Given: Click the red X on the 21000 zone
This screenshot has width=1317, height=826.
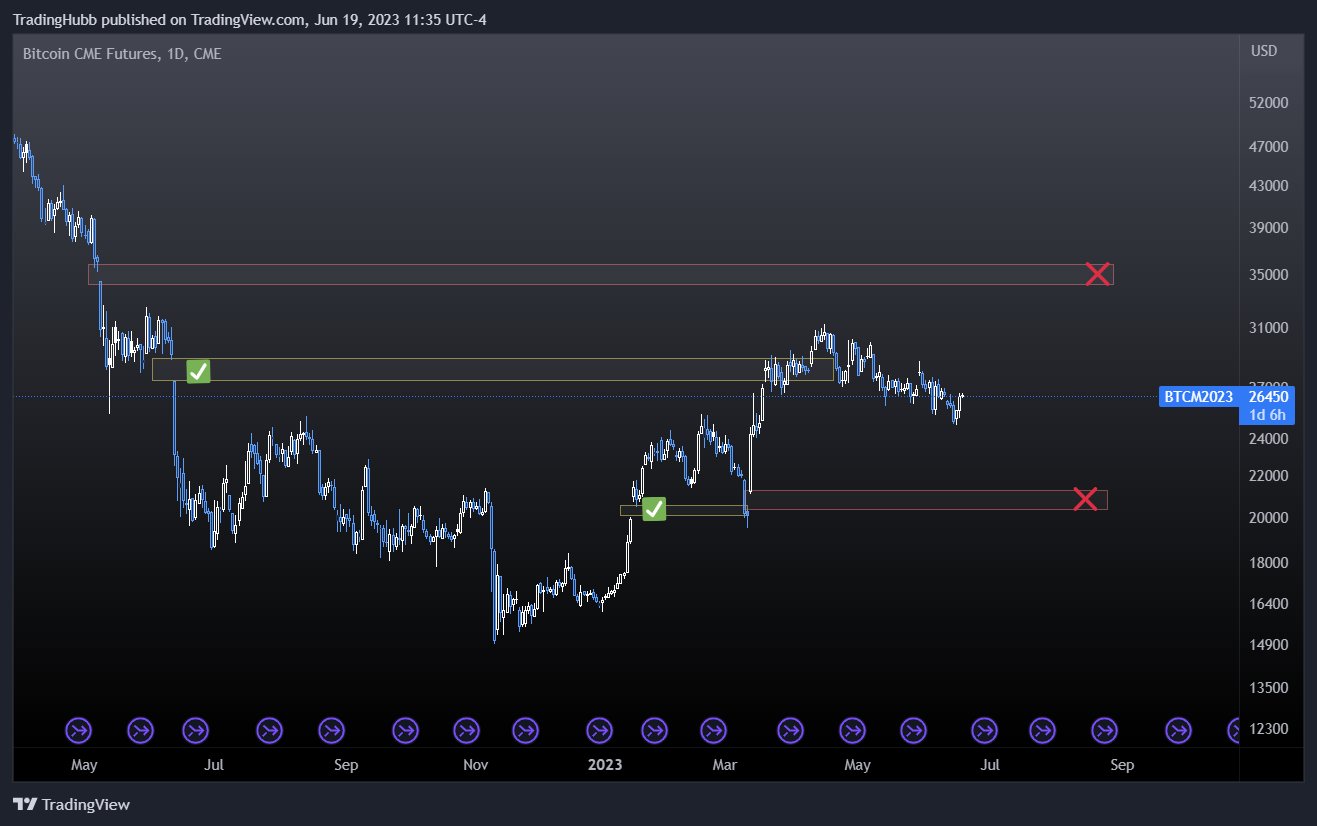Looking at the screenshot, I should (1085, 499).
